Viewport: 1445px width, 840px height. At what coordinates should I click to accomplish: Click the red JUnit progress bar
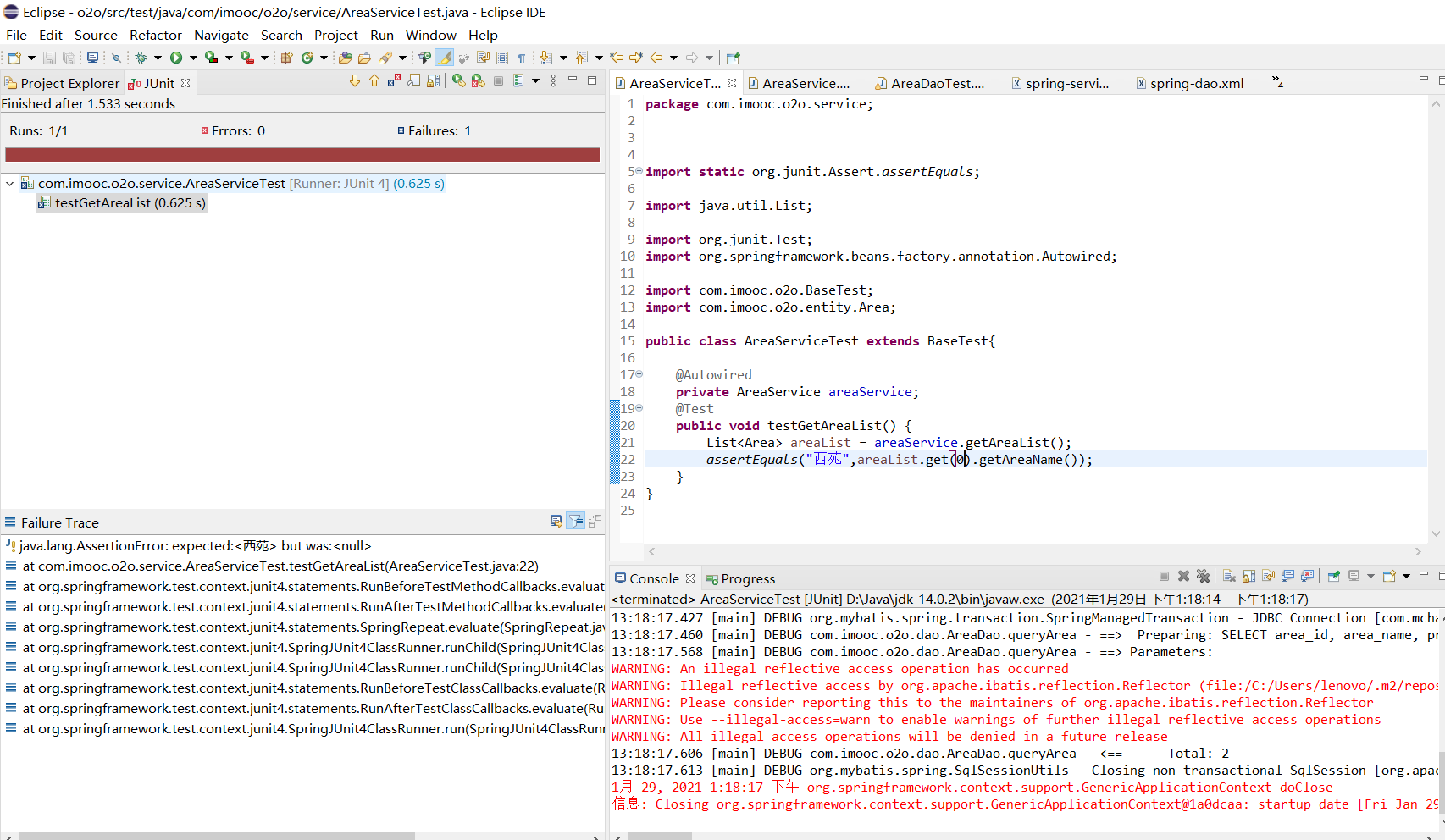tap(302, 155)
